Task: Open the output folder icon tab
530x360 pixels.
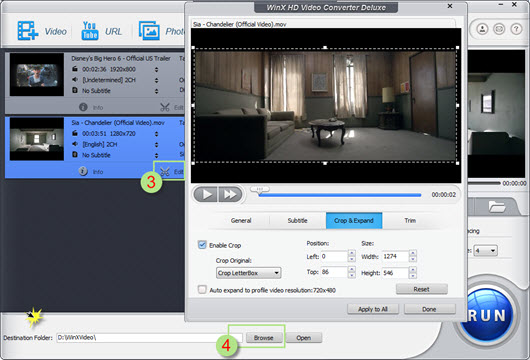Action: [x=496, y=206]
